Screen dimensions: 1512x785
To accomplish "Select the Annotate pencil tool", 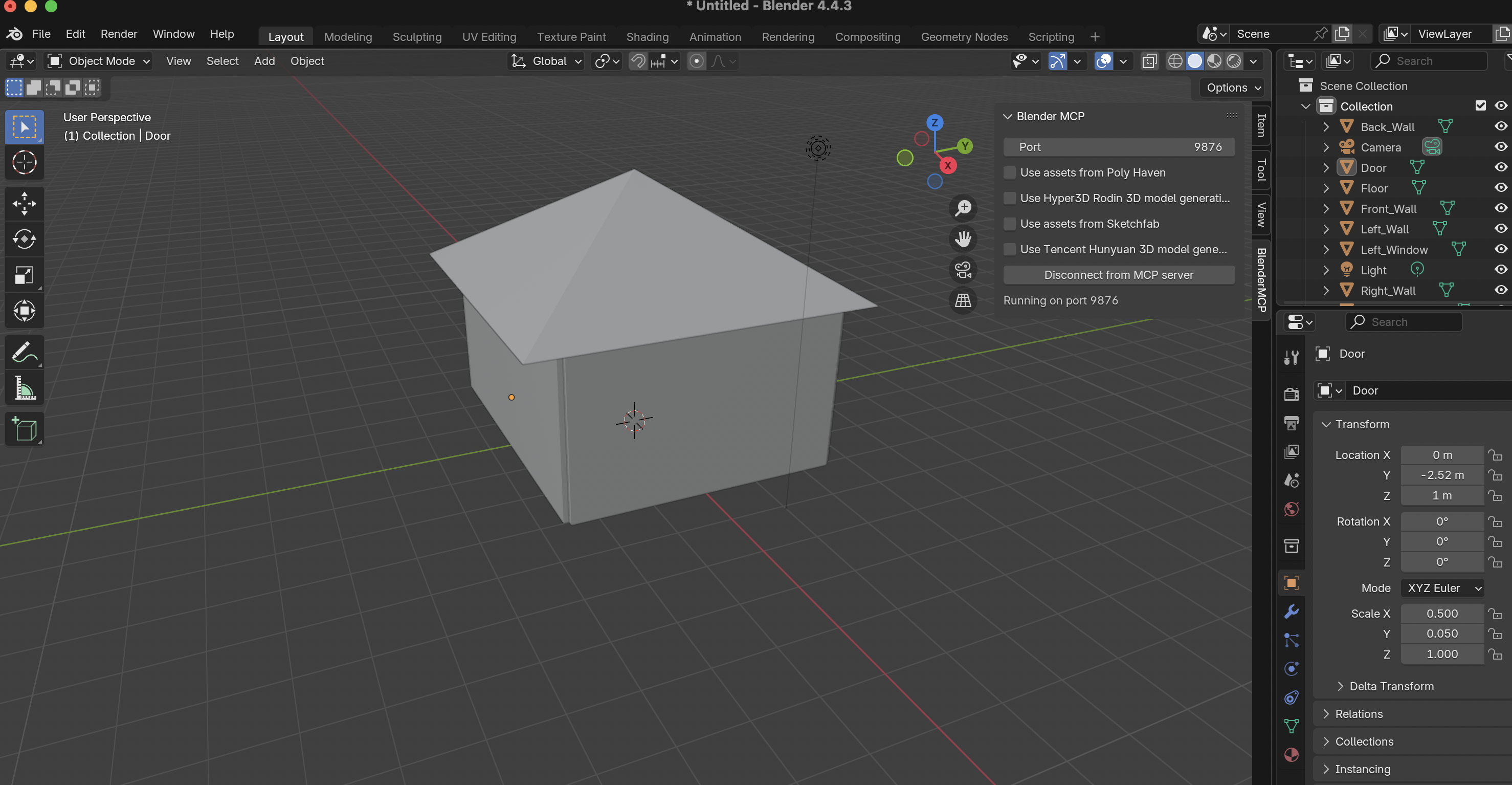I will (24, 352).
